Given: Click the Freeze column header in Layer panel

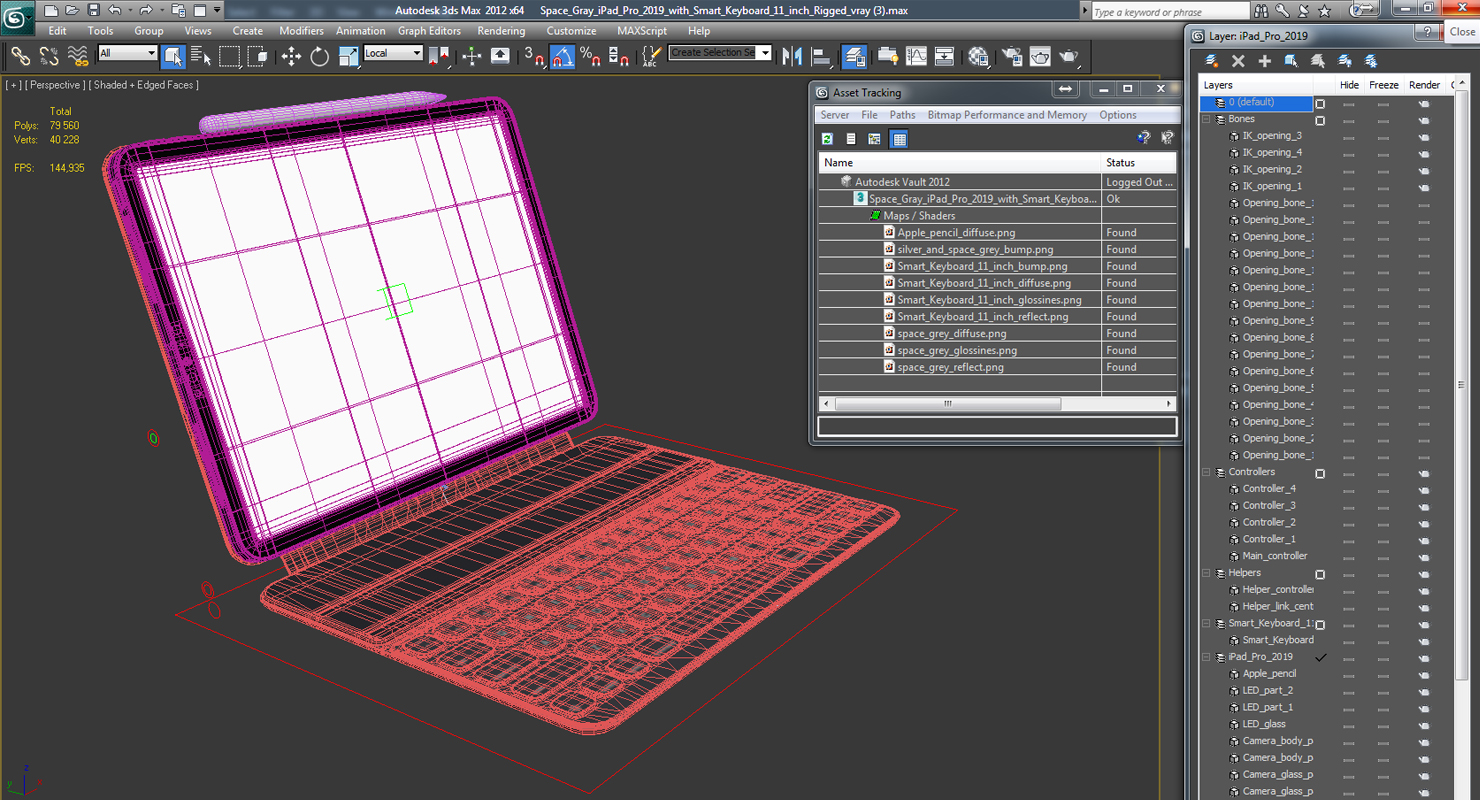Looking at the screenshot, I should pyautogui.click(x=1383, y=85).
